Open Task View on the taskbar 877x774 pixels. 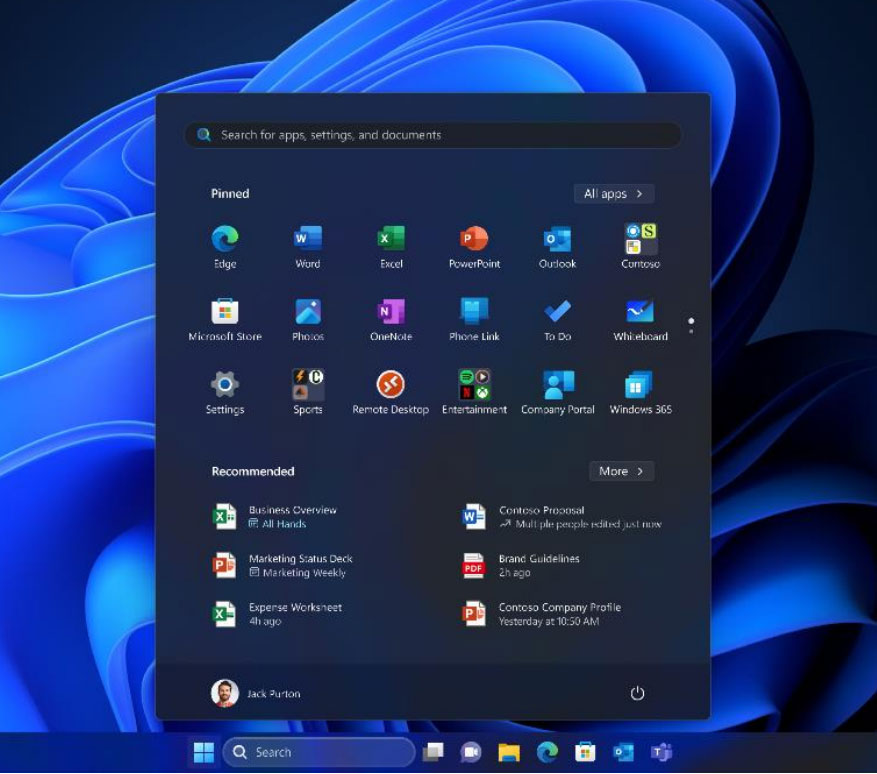tap(433, 752)
